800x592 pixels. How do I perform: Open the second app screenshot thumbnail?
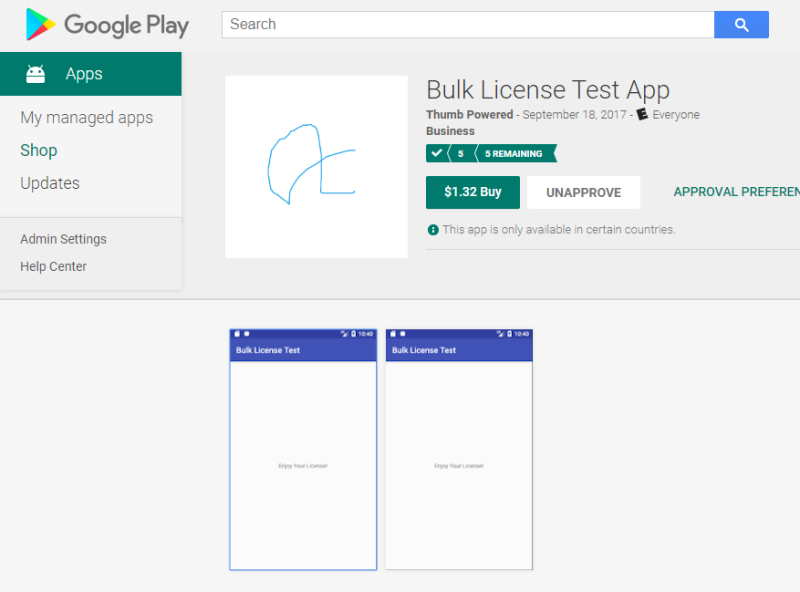tap(459, 450)
